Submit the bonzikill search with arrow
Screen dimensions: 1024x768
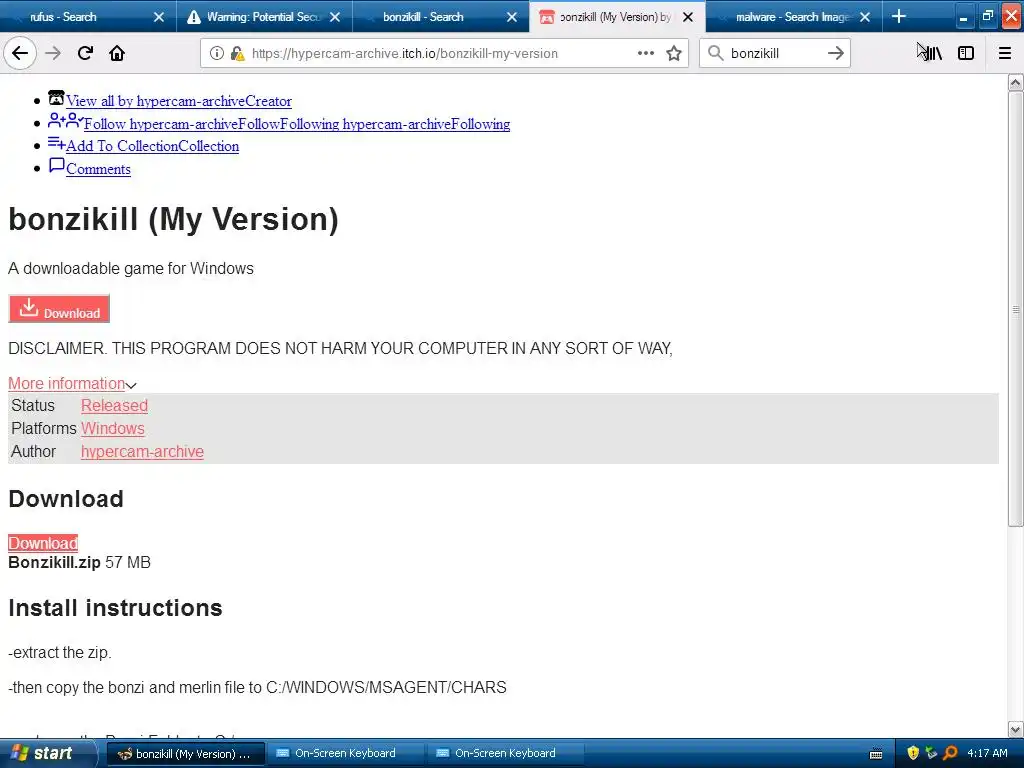click(836, 53)
